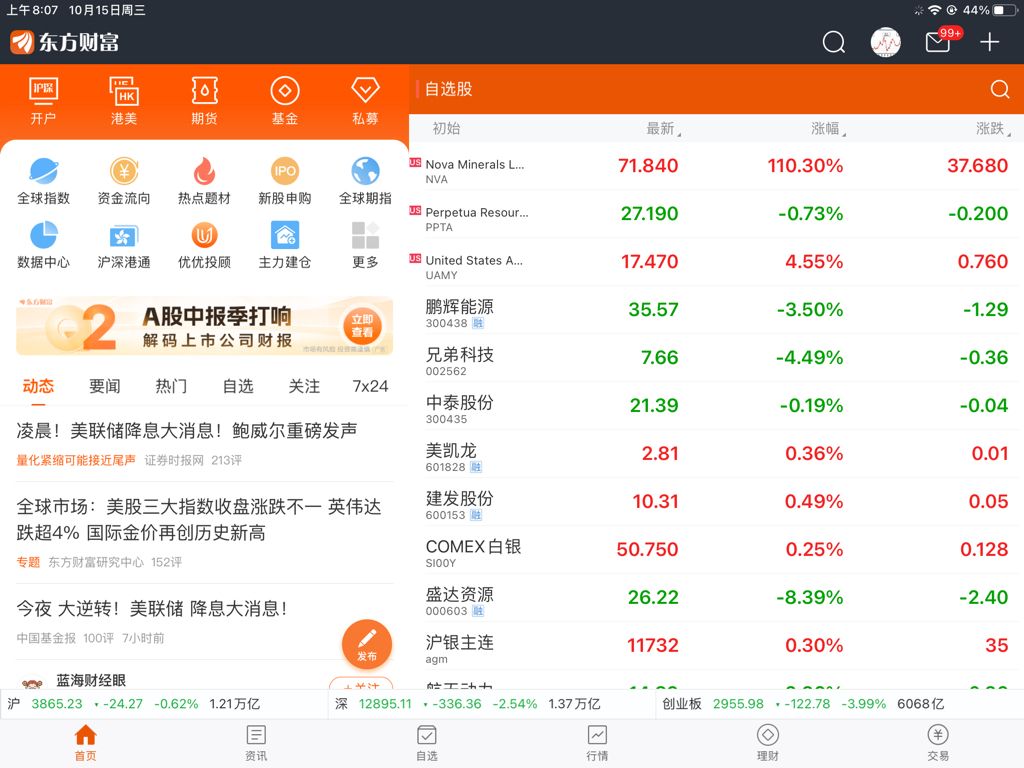Open 中泰股份 300435 stock row
The image size is (1024, 768).
tap(716, 406)
